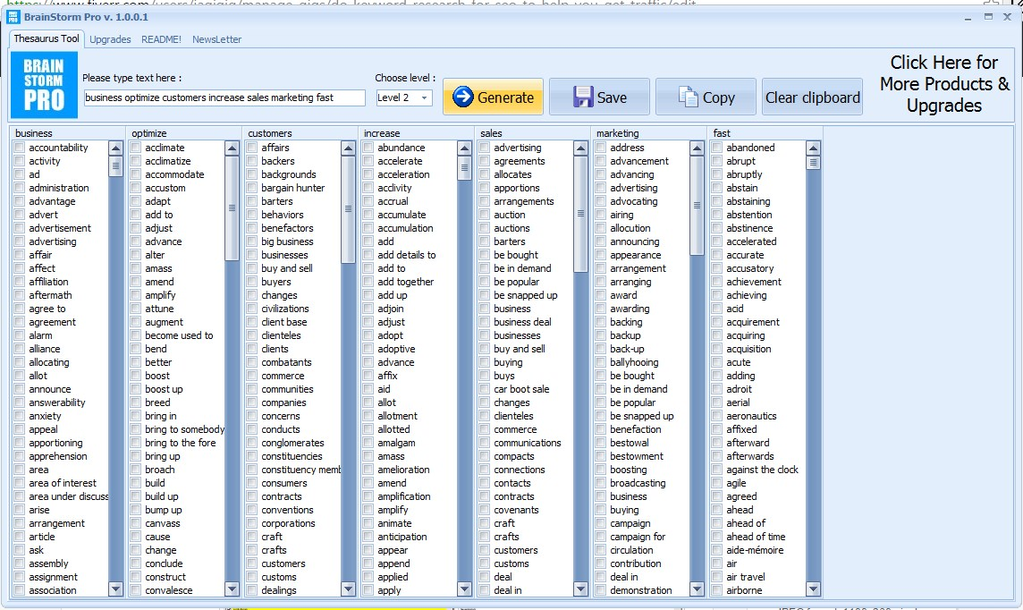The image size is (1023, 610).
Task: Select 'answerability' in the business list
Action: coord(57,403)
